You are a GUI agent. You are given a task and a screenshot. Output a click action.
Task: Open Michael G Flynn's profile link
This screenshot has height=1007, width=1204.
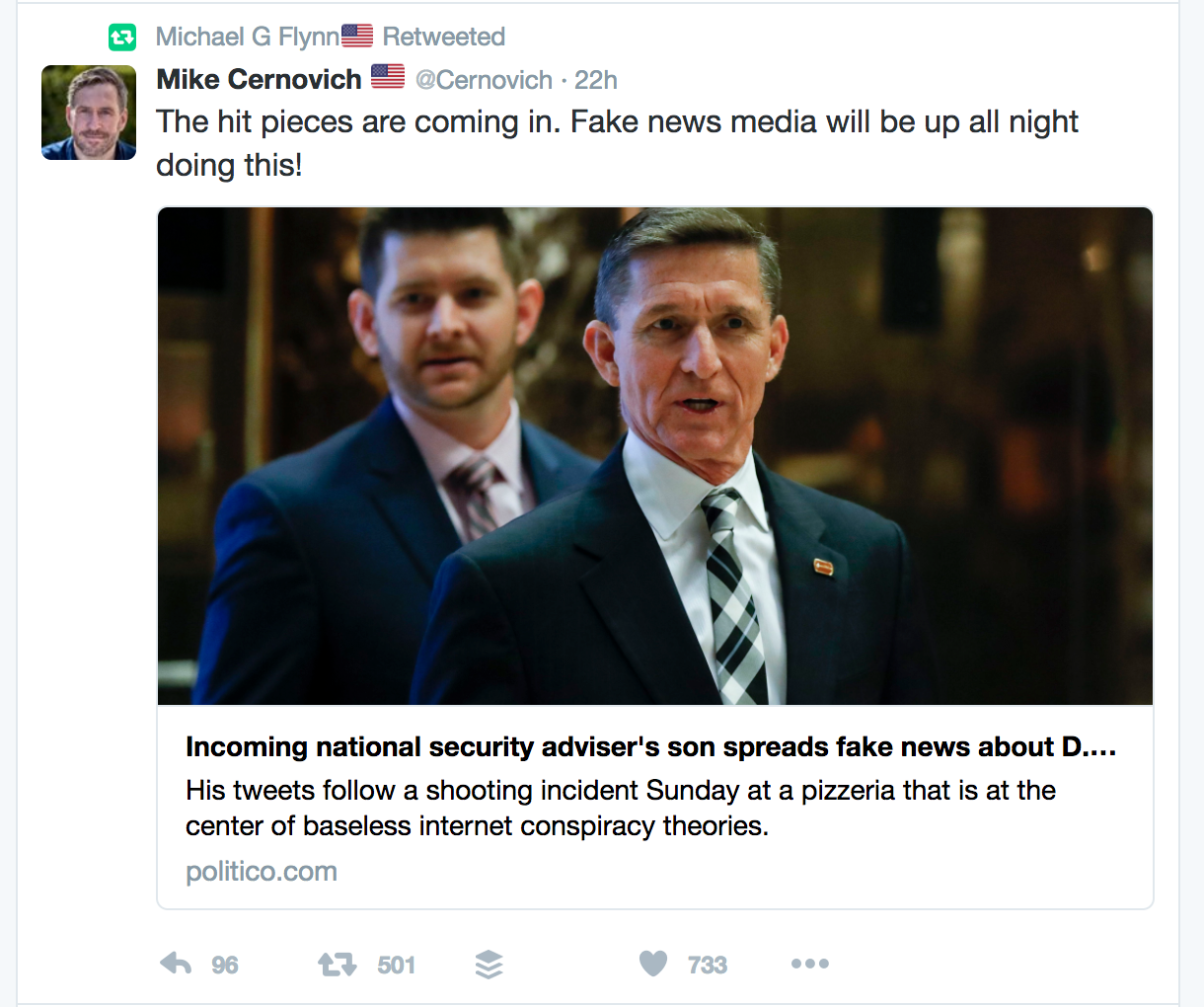247,37
